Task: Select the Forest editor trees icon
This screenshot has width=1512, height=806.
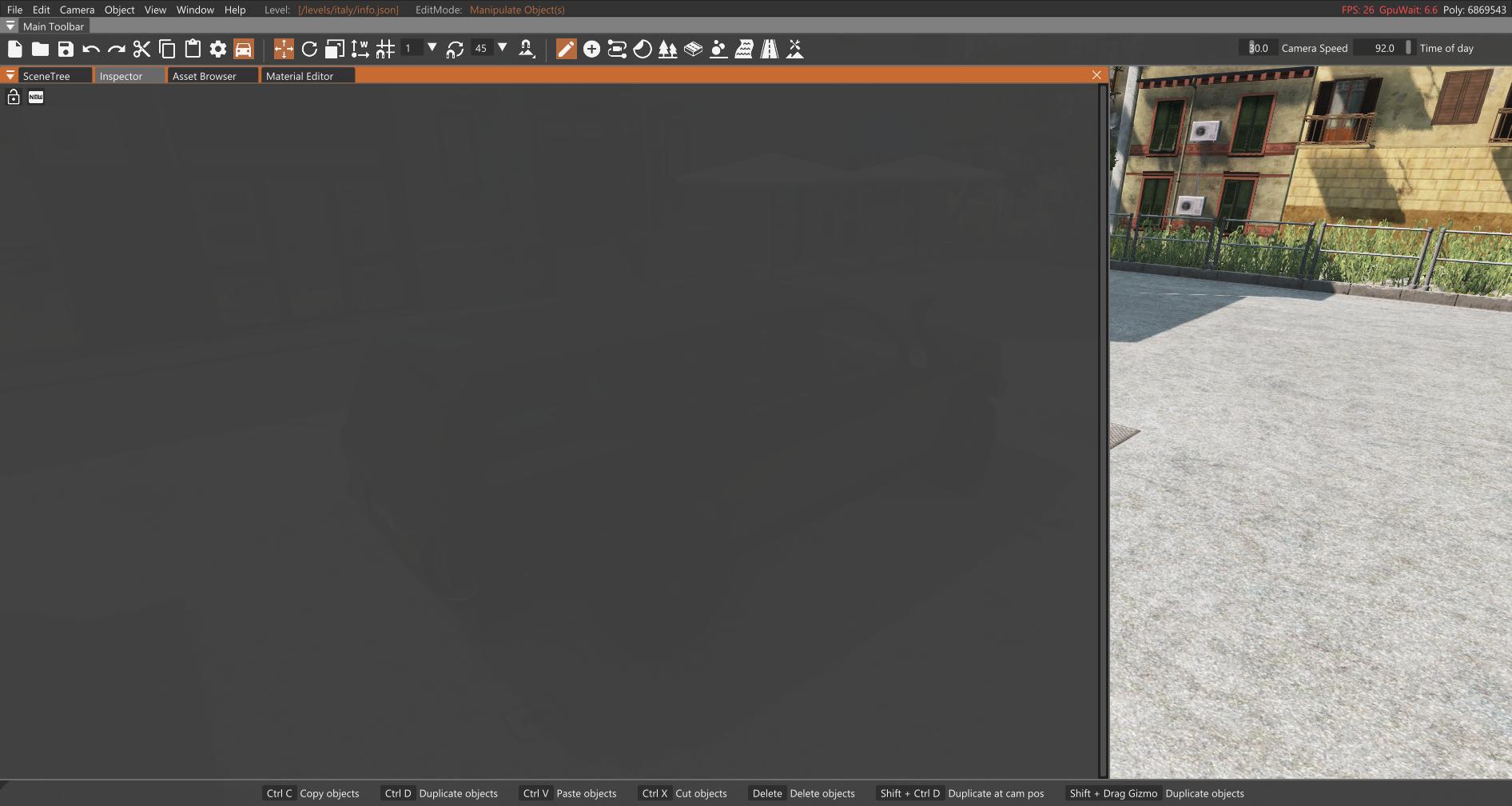Action: (x=667, y=49)
